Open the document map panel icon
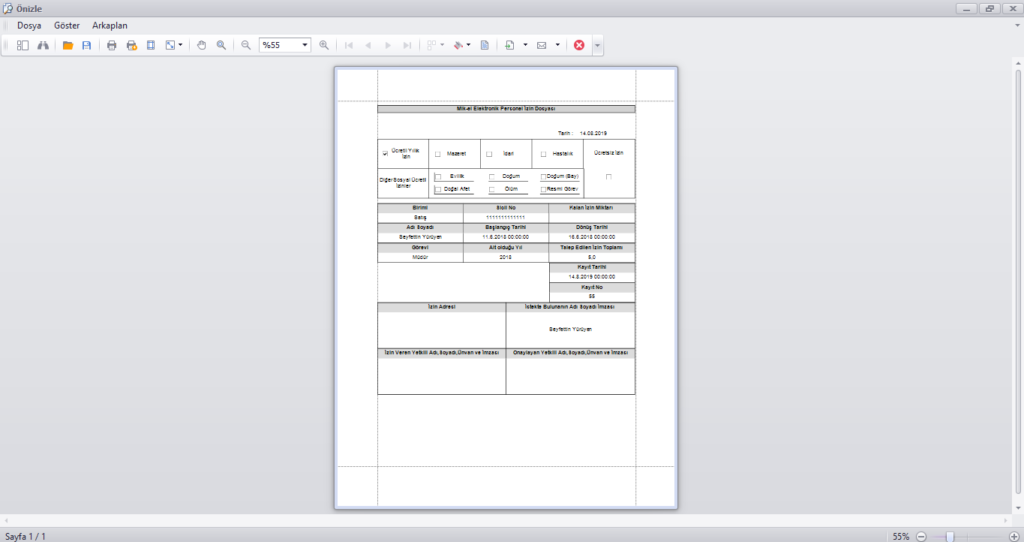The height and width of the screenshot is (542, 1024). tap(23, 45)
